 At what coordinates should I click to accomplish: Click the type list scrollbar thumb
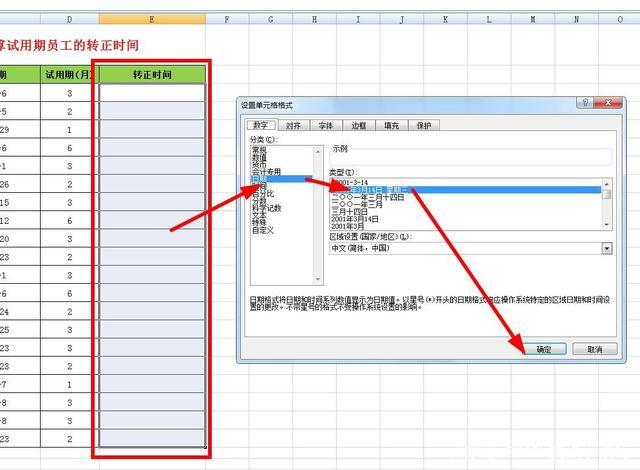point(607,194)
